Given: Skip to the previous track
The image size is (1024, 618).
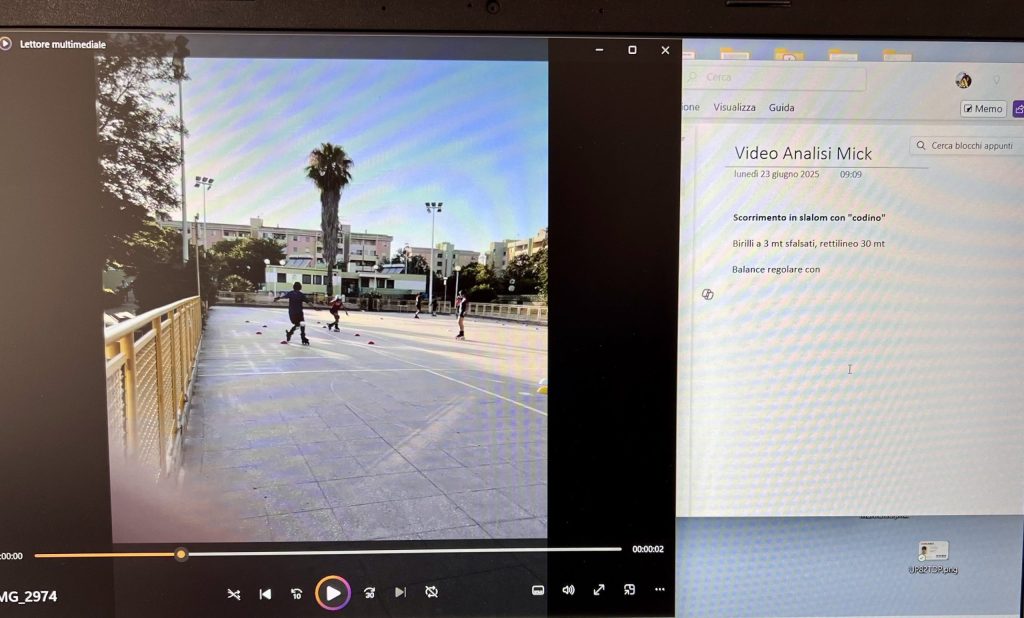Looking at the screenshot, I should click(265, 593).
